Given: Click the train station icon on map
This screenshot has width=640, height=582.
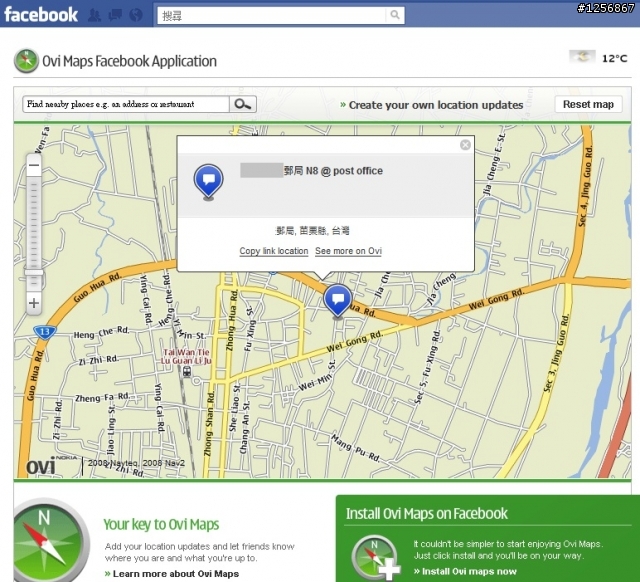Looking at the screenshot, I should 187,372.
